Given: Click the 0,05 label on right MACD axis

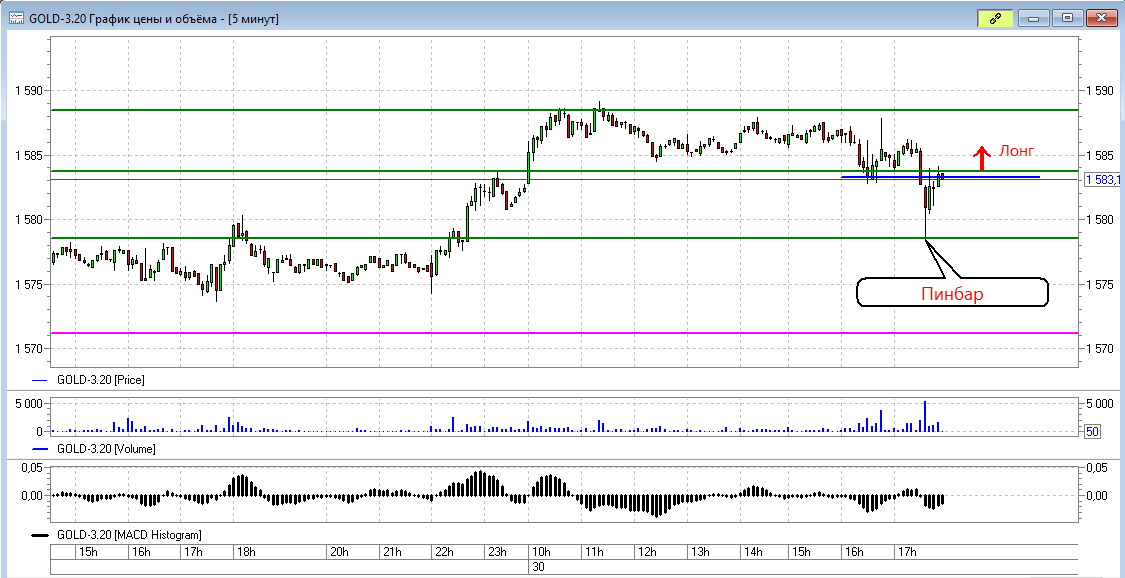Looking at the screenshot, I should click(x=1096, y=468).
